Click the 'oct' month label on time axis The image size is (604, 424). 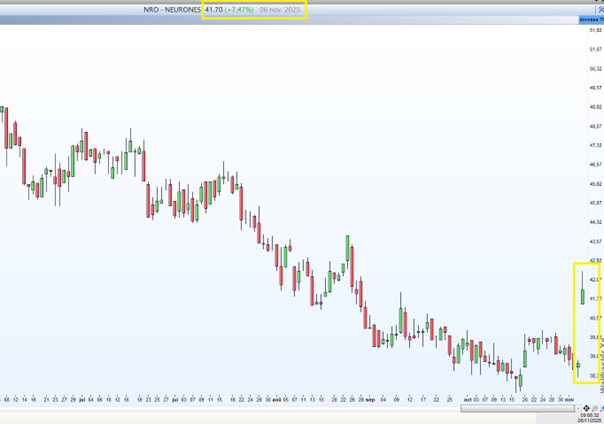[468, 400]
